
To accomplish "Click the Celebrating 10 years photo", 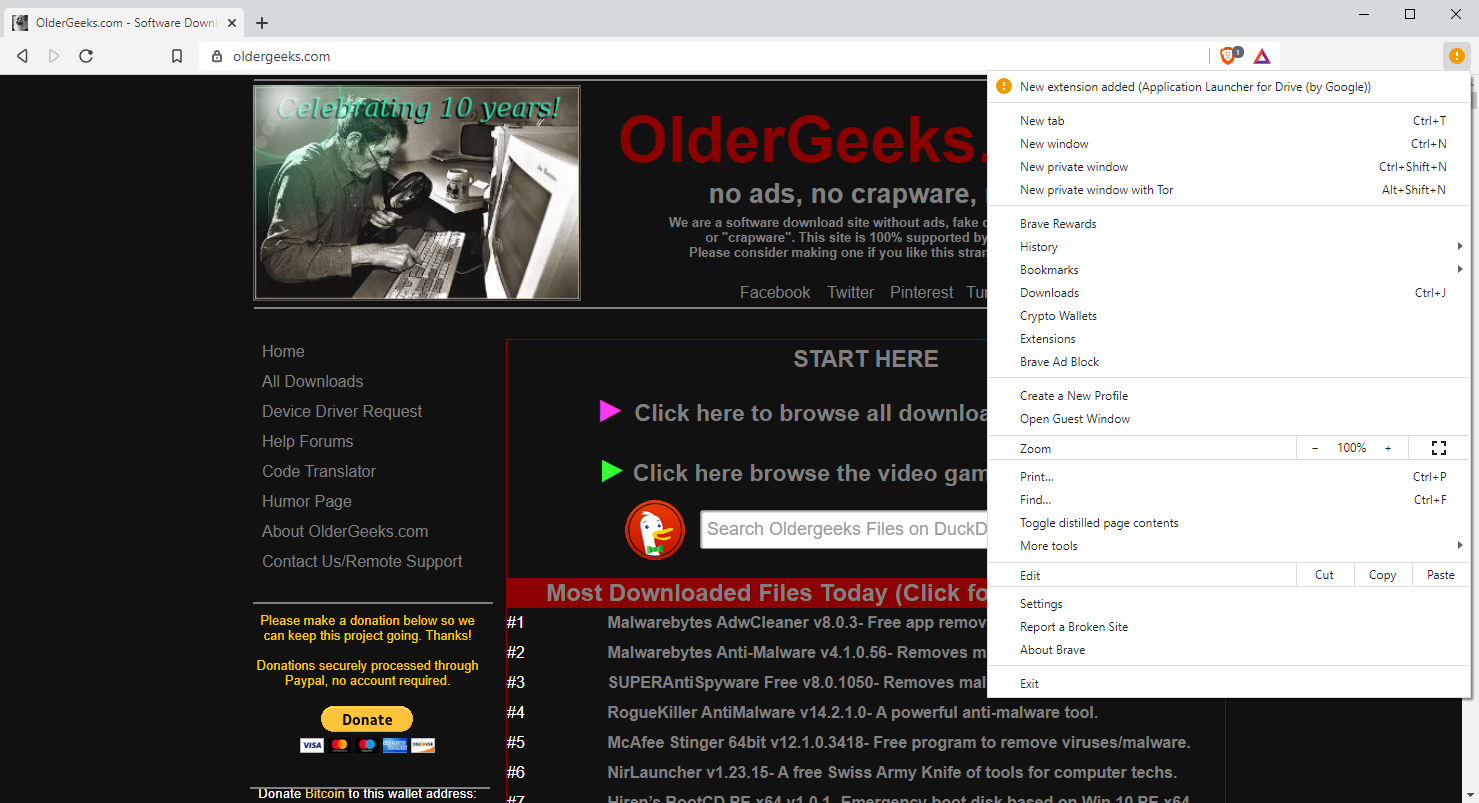I will 417,193.
